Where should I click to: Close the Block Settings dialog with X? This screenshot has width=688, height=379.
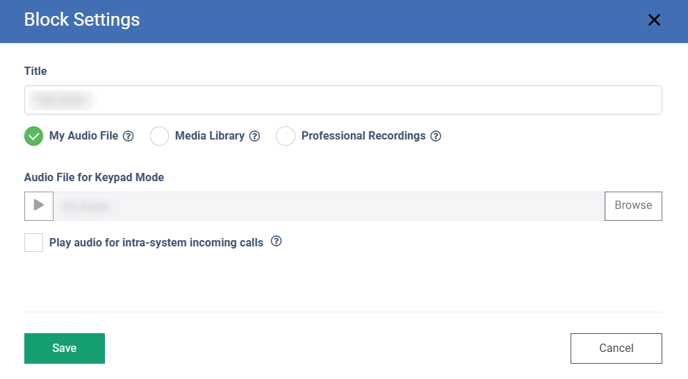click(654, 20)
